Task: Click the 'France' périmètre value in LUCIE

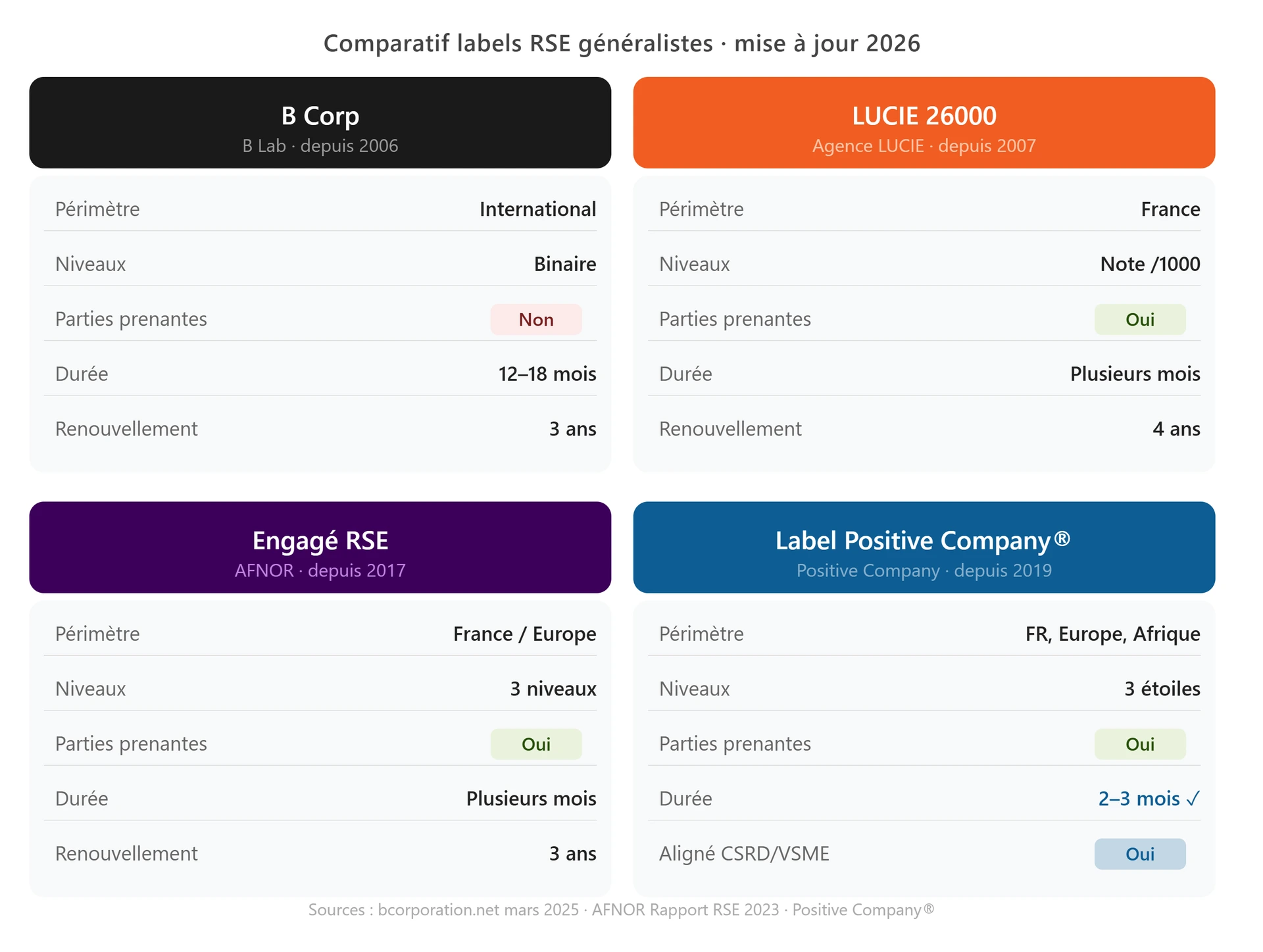Action: click(x=1170, y=209)
